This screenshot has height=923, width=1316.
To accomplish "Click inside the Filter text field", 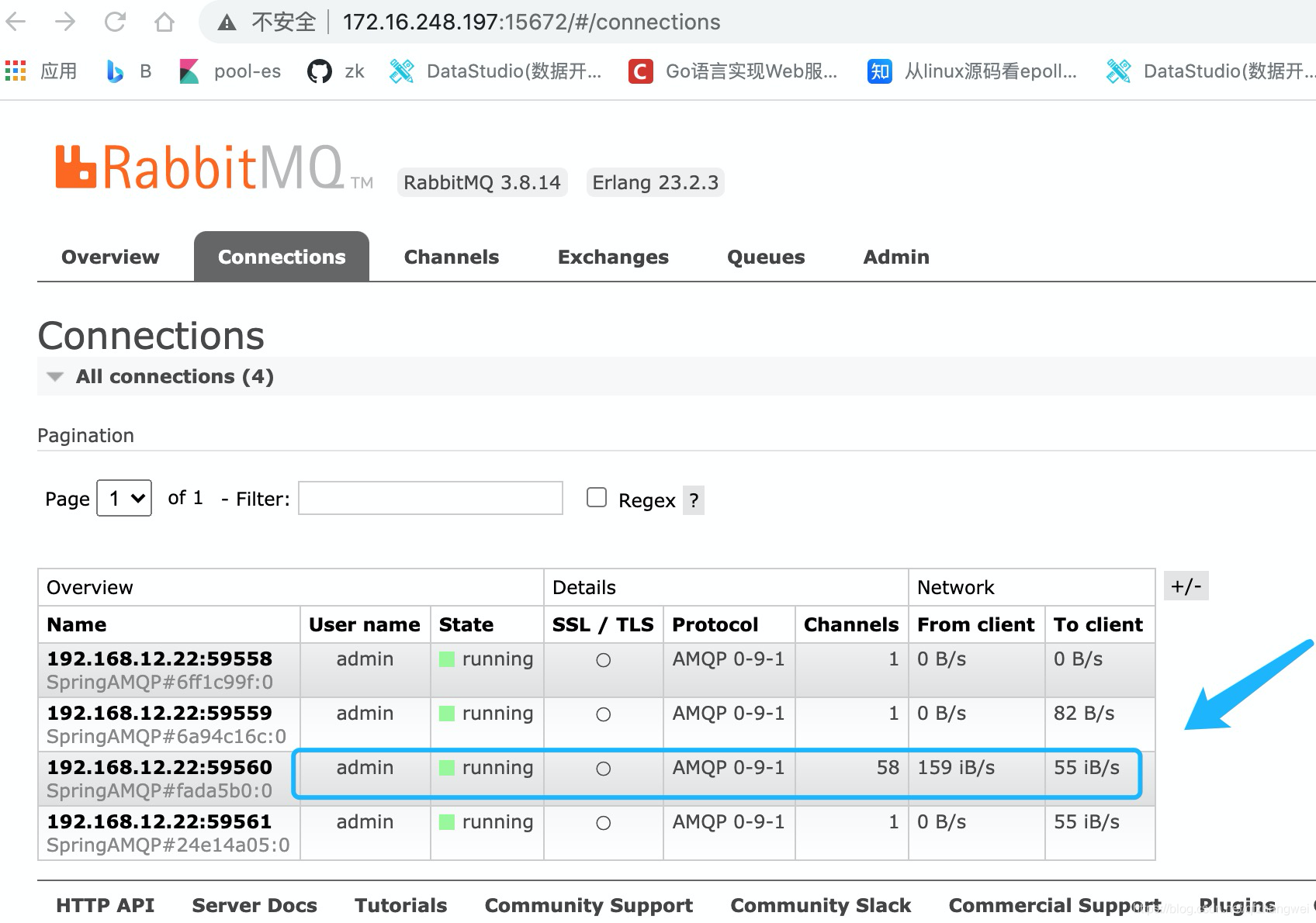I will click(x=430, y=497).
